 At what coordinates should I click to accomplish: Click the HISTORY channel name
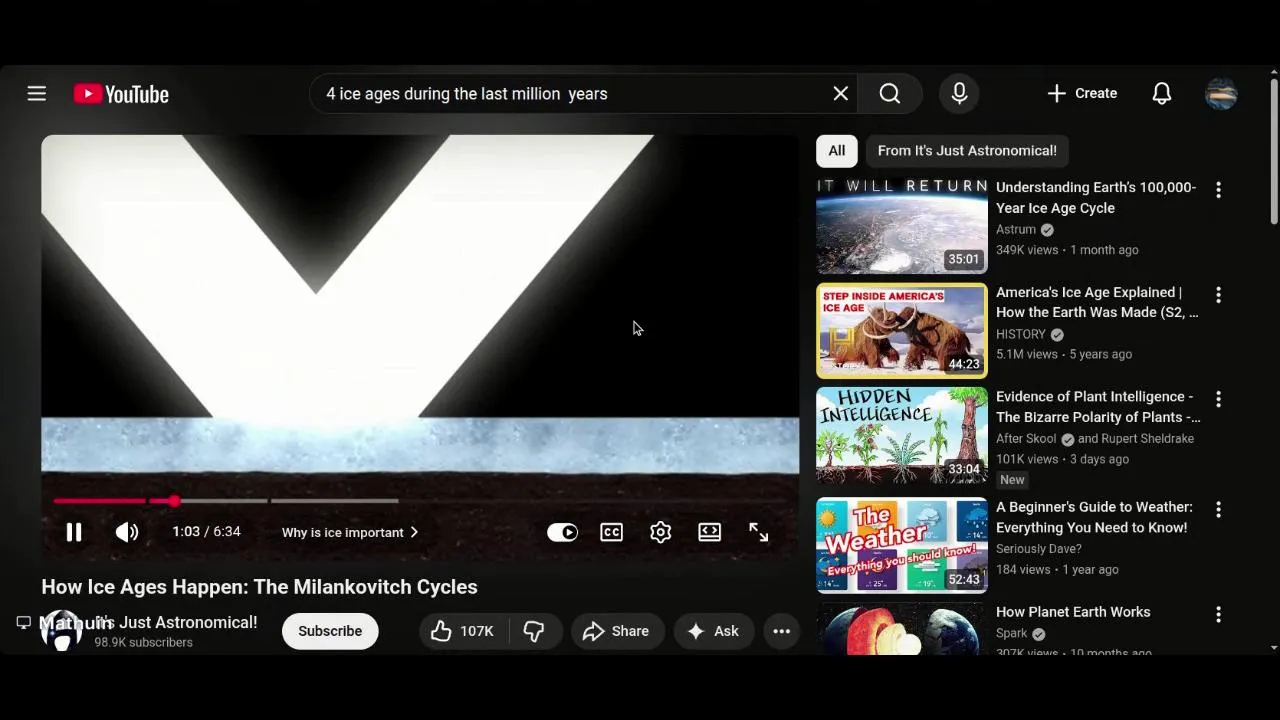pos(1021,334)
